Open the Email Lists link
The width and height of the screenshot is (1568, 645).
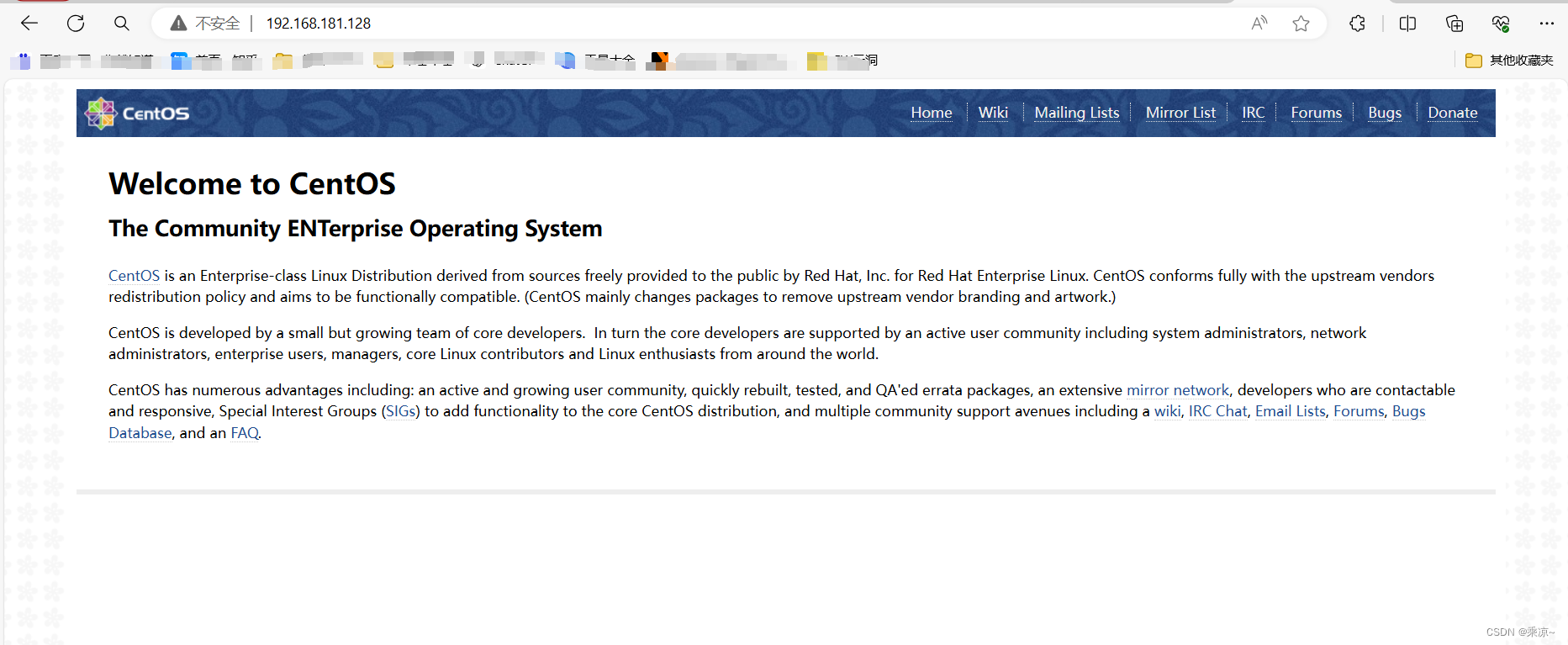pyautogui.click(x=1291, y=411)
